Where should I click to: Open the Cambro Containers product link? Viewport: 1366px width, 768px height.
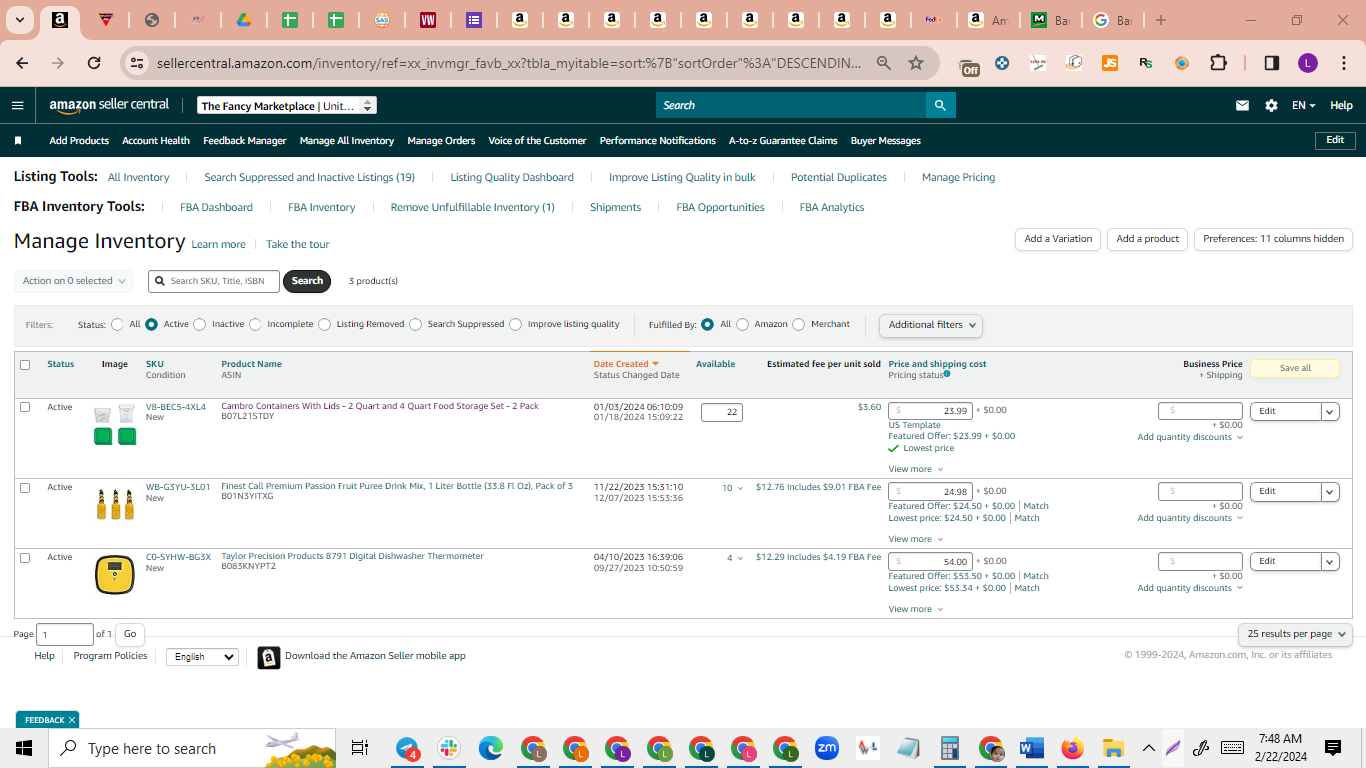380,406
